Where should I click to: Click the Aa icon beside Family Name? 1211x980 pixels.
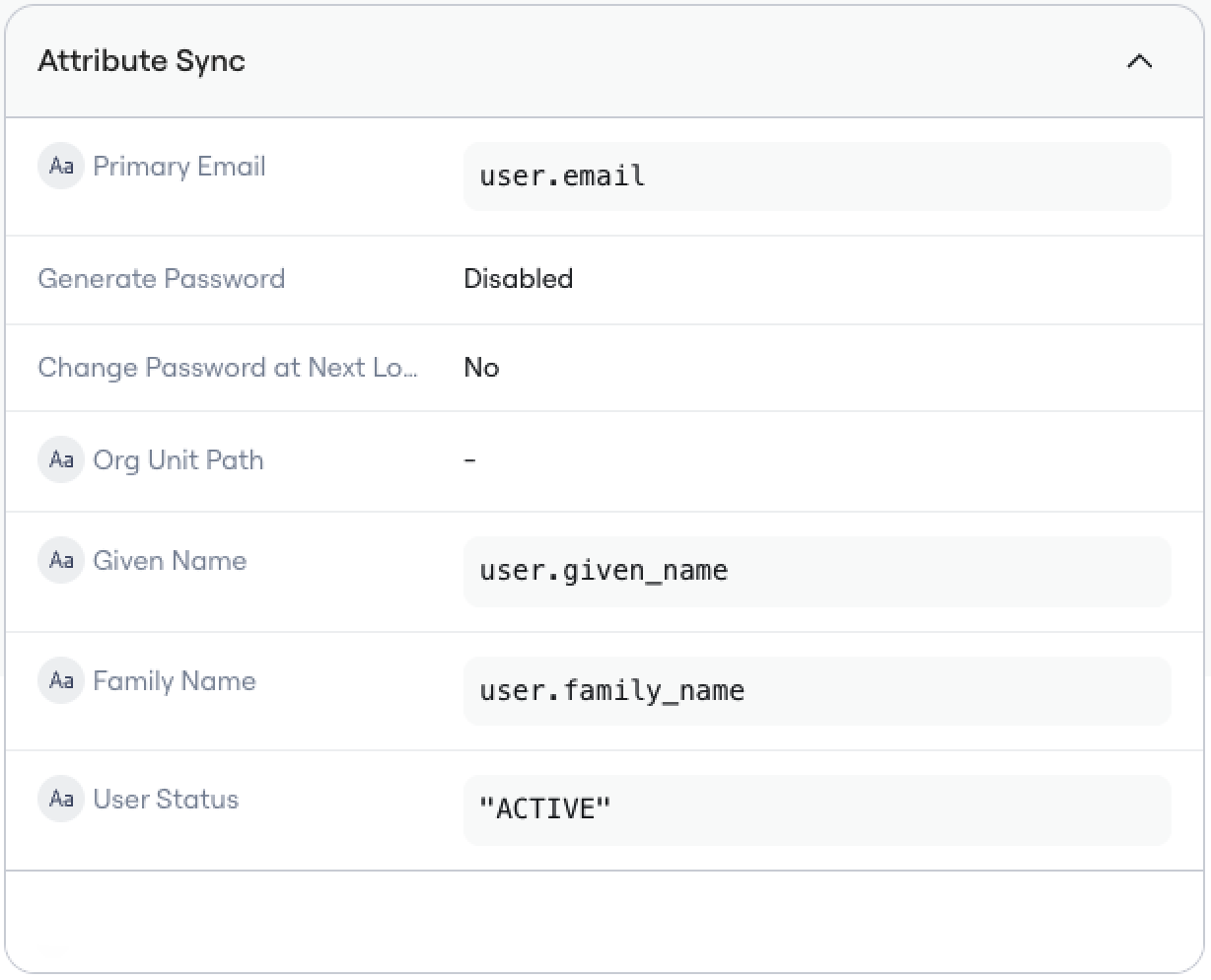(61, 680)
